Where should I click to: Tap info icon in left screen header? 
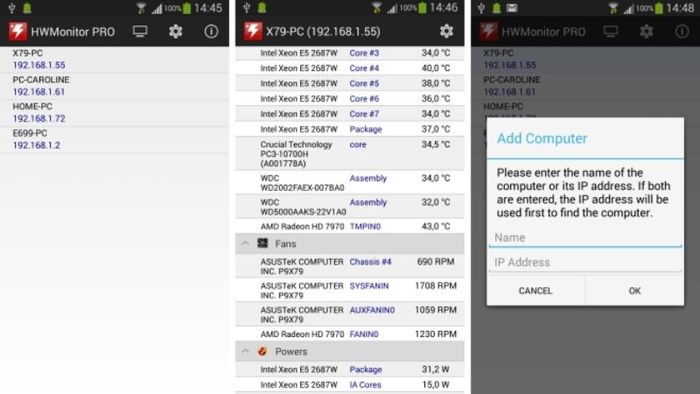211,31
